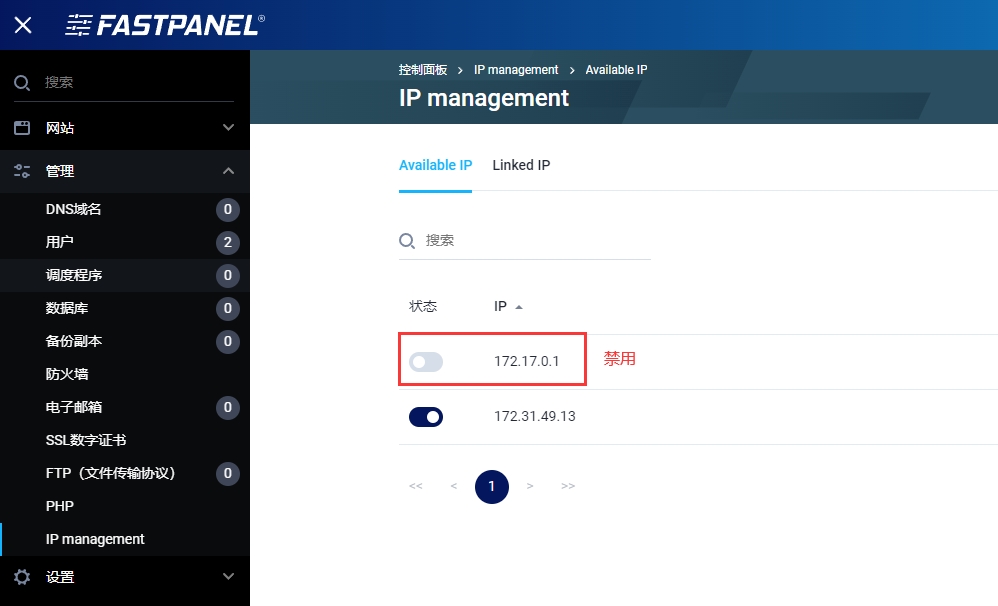Click the IP list 搜索 input field
The height and width of the screenshot is (606, 998).
coord(535,241)
